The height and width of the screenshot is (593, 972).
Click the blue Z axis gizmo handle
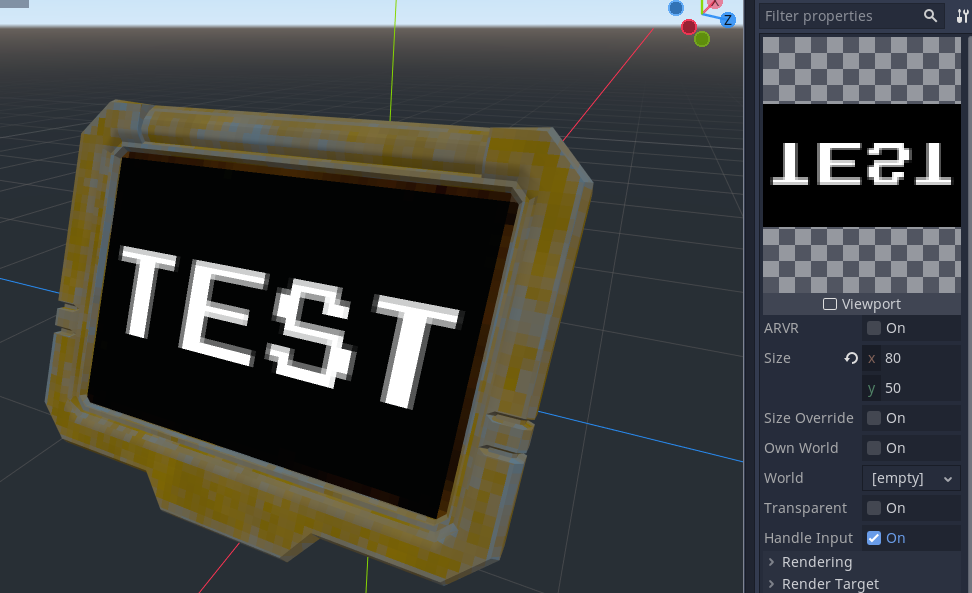[x=728, y=20]
